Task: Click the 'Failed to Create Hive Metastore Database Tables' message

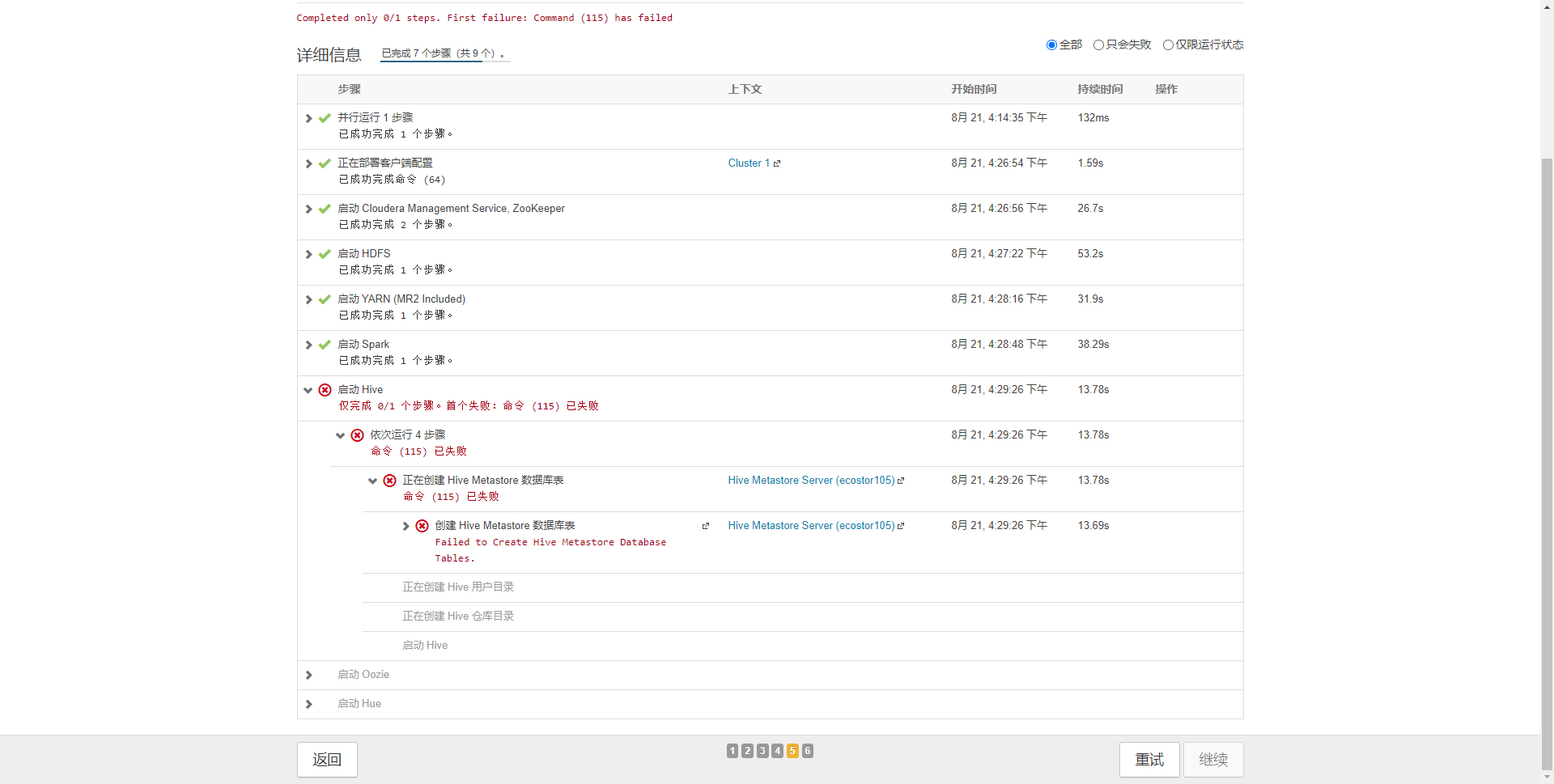Action: point(550,550)
